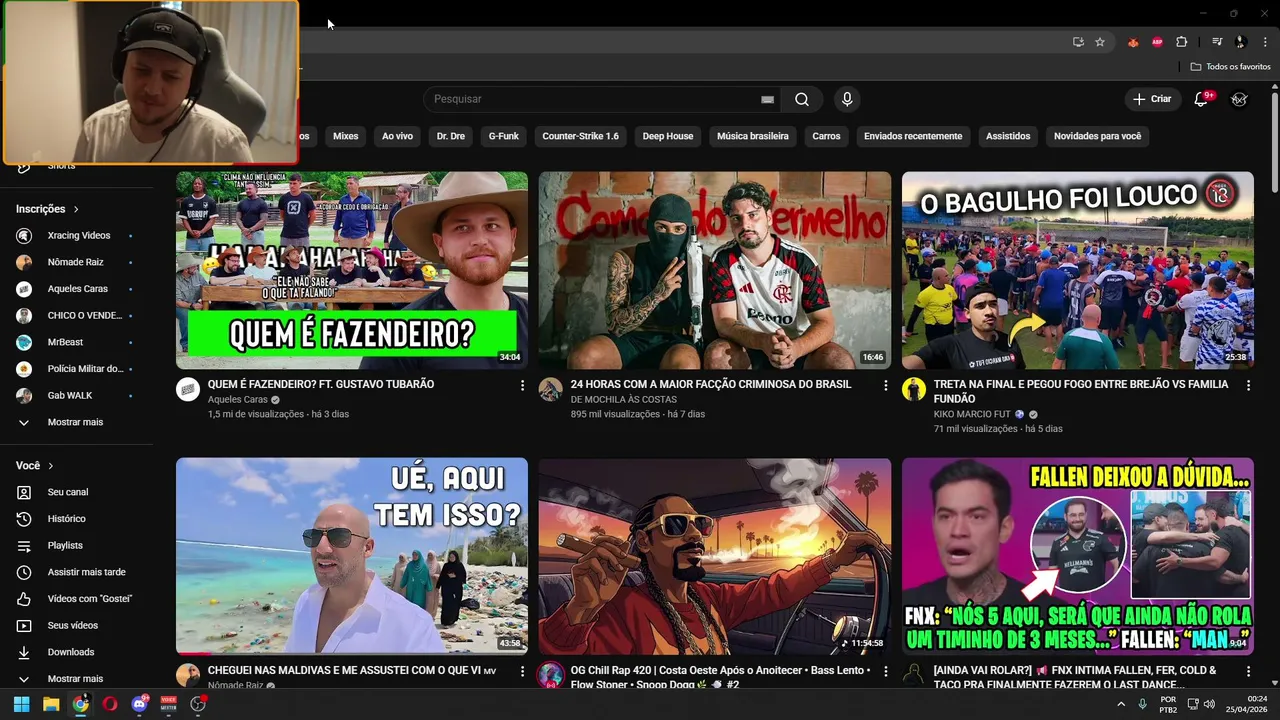1280x720 pixels.
Task: Play QUEM É FAZENDEIRO thumbnail
Action: pyautogui.click(x=352, y=270)
